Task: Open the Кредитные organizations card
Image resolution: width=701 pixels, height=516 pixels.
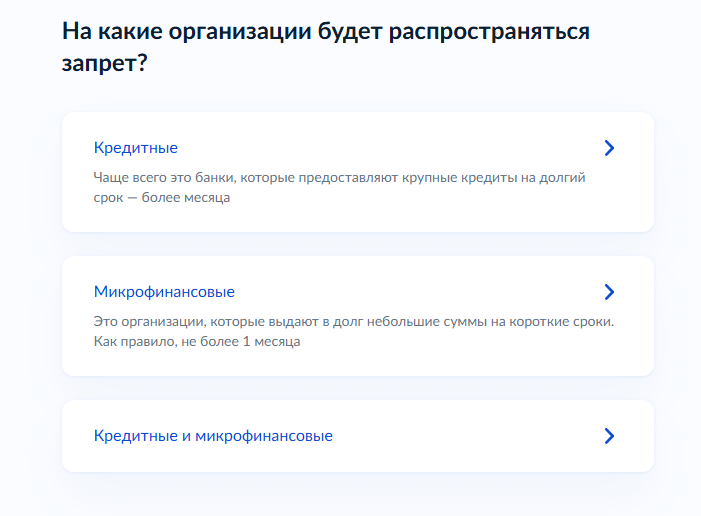Action: [x=358, y=172]
